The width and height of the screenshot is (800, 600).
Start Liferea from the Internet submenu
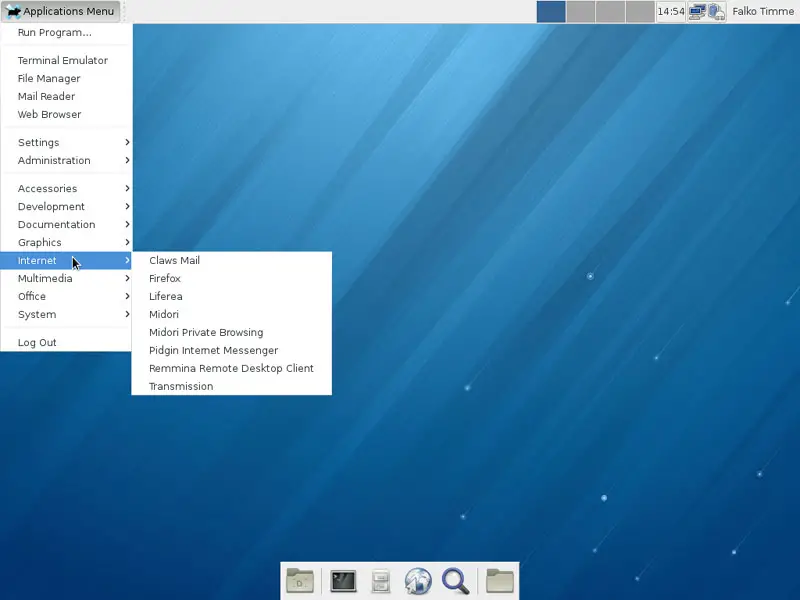[x=232, y=296]
